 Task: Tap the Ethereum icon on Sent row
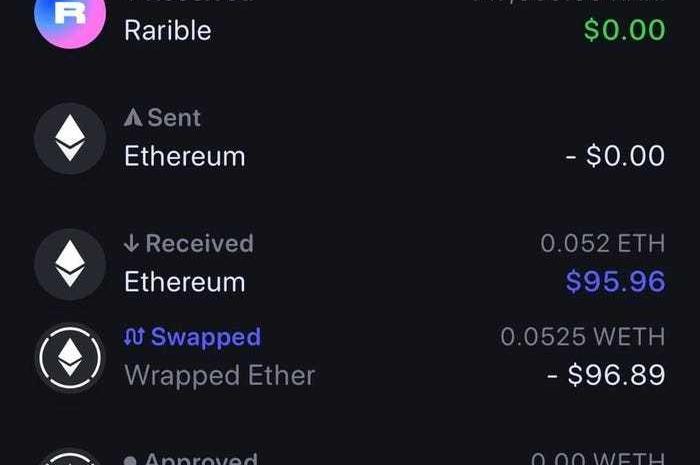(70, 138)
